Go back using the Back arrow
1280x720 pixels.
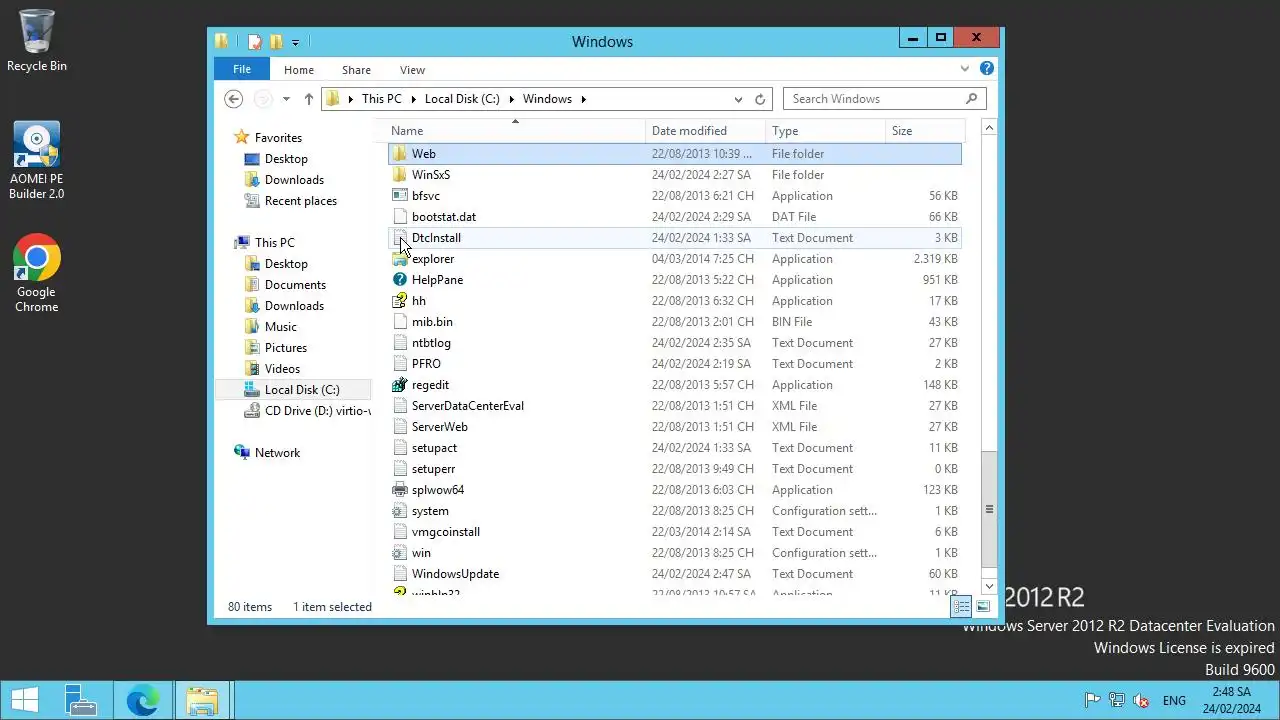tap(233, 99)
